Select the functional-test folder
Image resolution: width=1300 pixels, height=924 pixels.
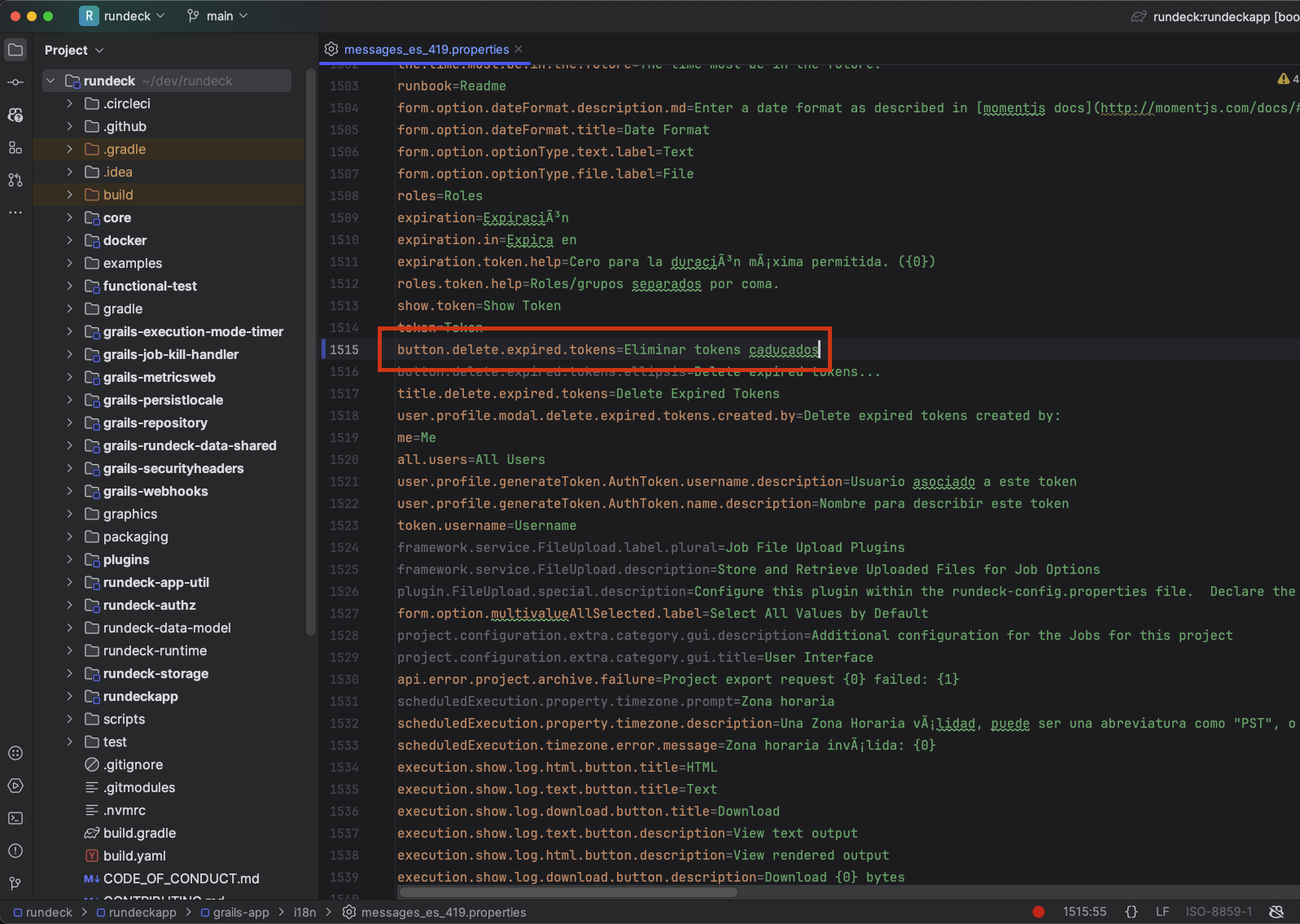150,286
